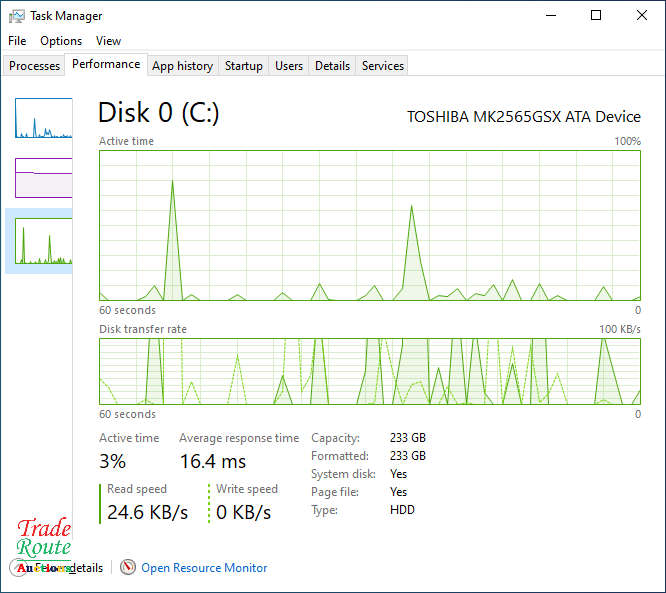The width and height of the screenshot is (666, 593).
Task: Click the Task Manager title bar icon
Action: point(16,16)
